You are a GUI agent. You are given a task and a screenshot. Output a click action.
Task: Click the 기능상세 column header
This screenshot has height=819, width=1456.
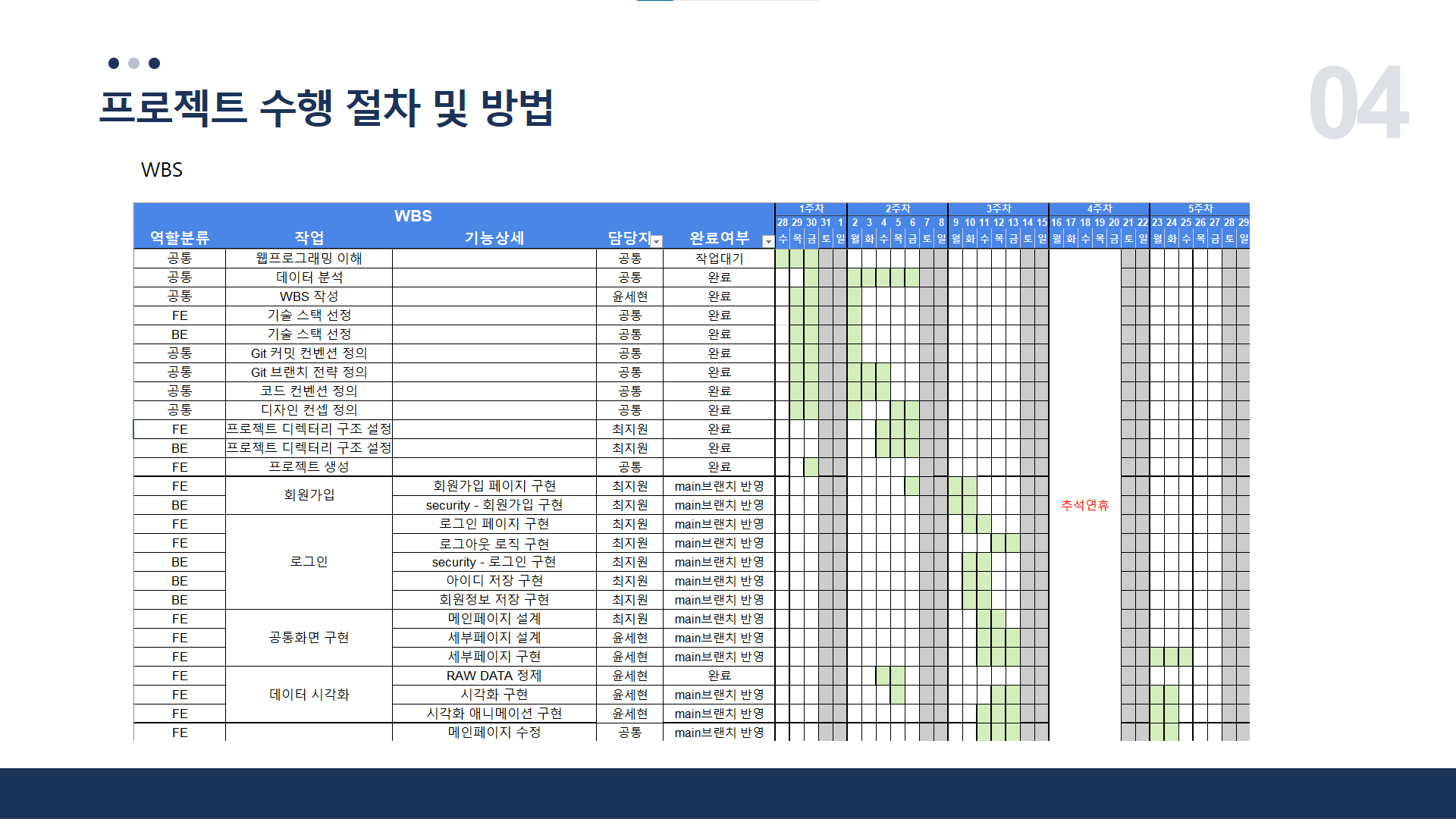[x=494, y=238]
